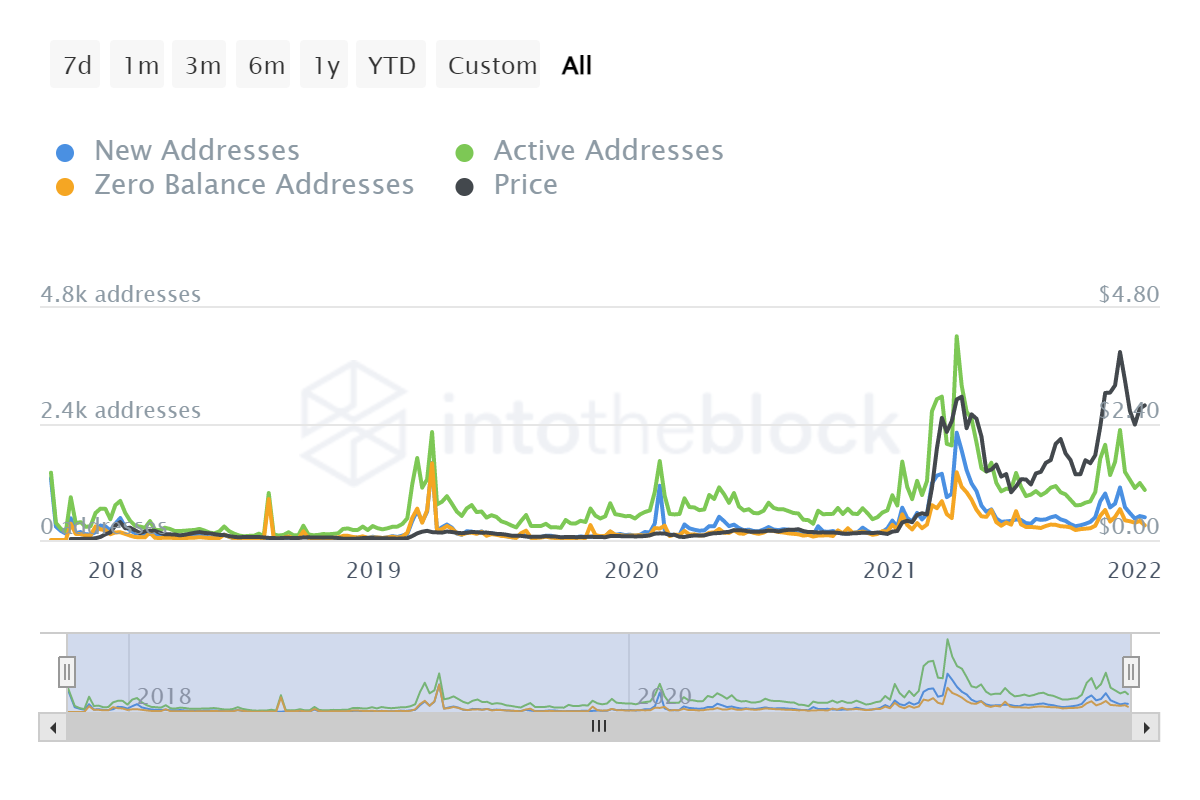Click the 2020 x-axis label

click(632, 571)
